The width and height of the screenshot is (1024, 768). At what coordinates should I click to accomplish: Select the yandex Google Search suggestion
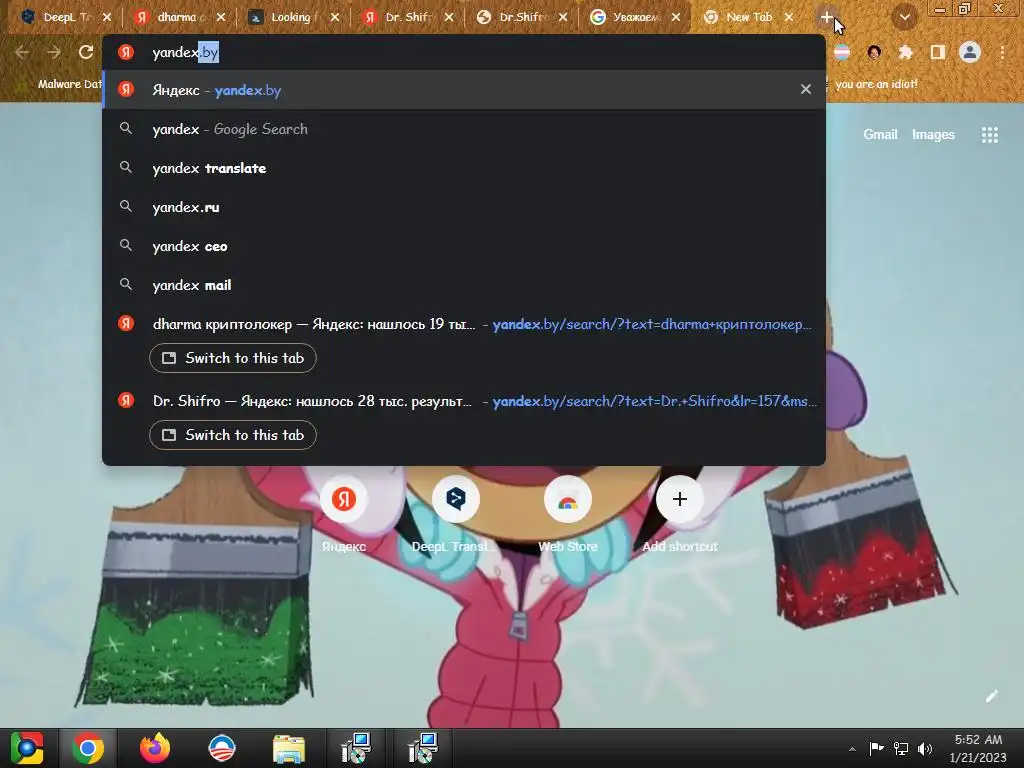point(464,129)
